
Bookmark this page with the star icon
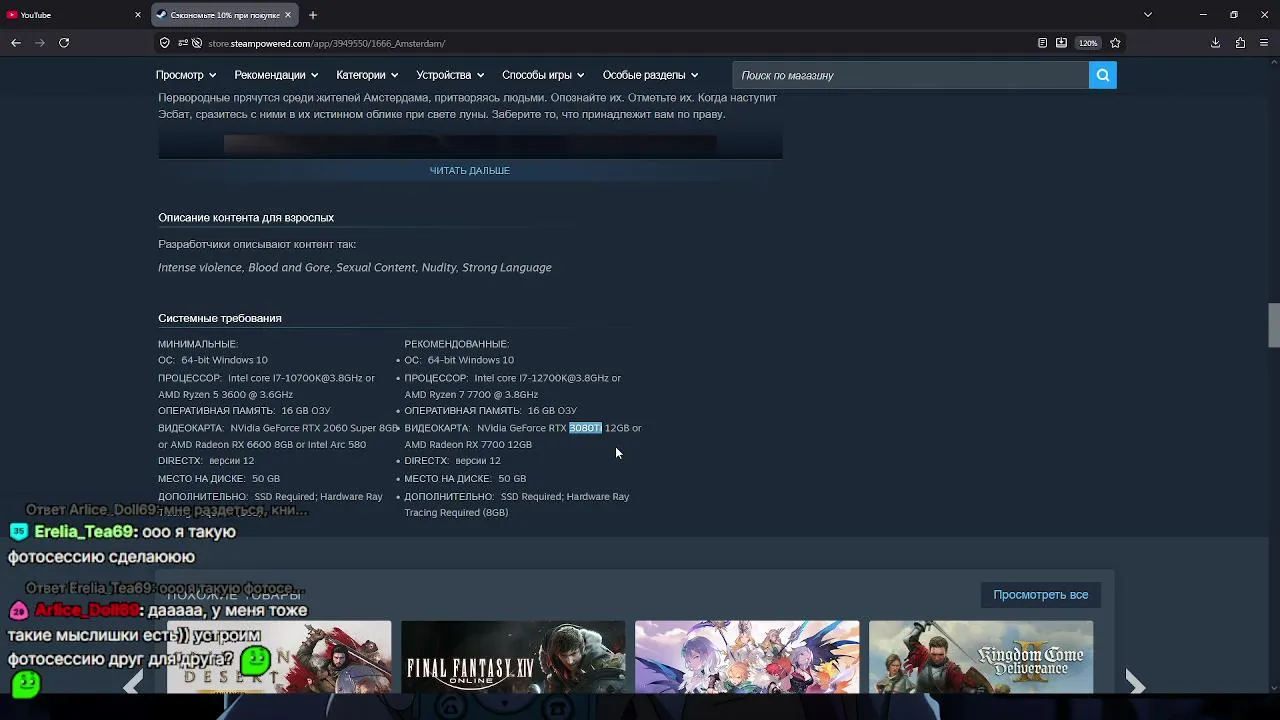click(x=1115, y=43)
